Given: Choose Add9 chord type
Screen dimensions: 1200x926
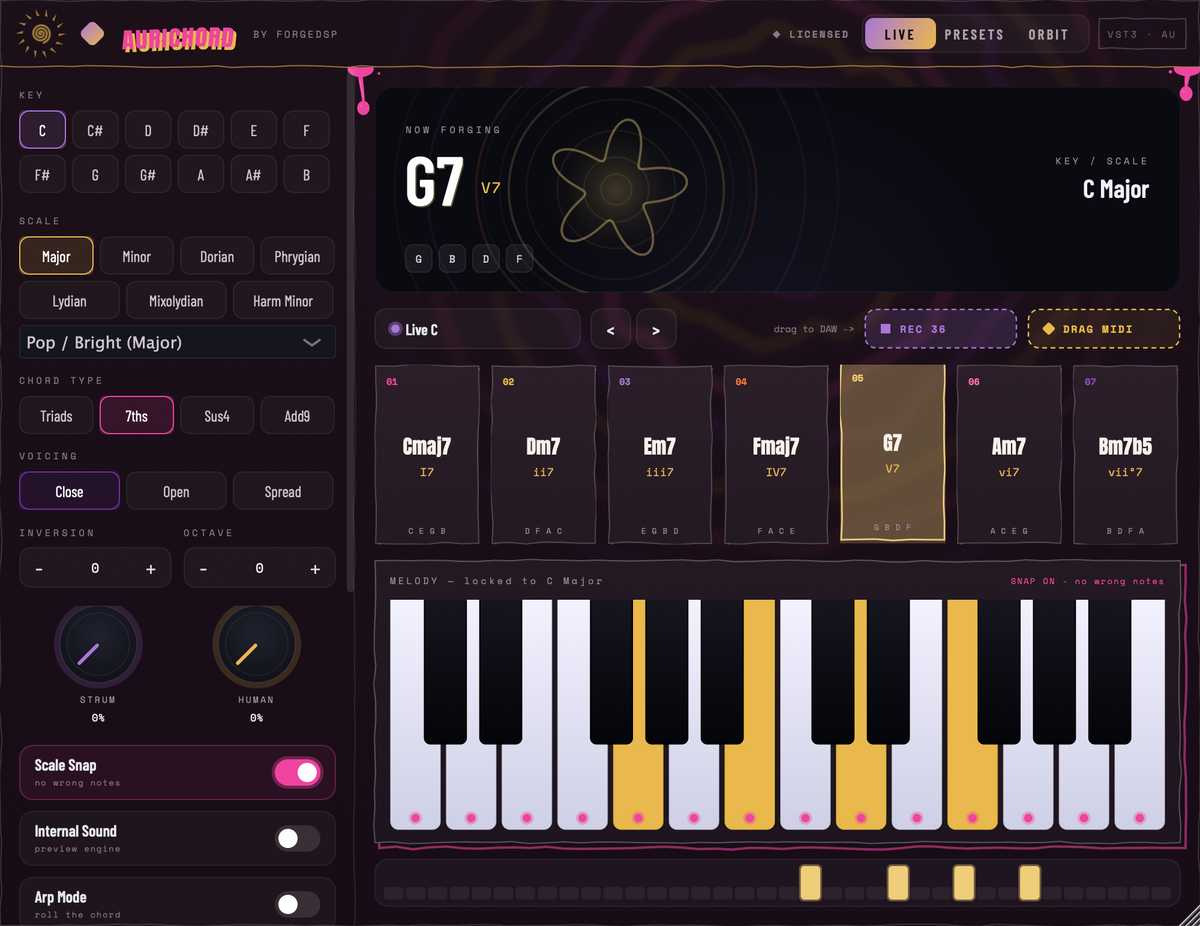Looking at the screenshot, I should 297,415.
